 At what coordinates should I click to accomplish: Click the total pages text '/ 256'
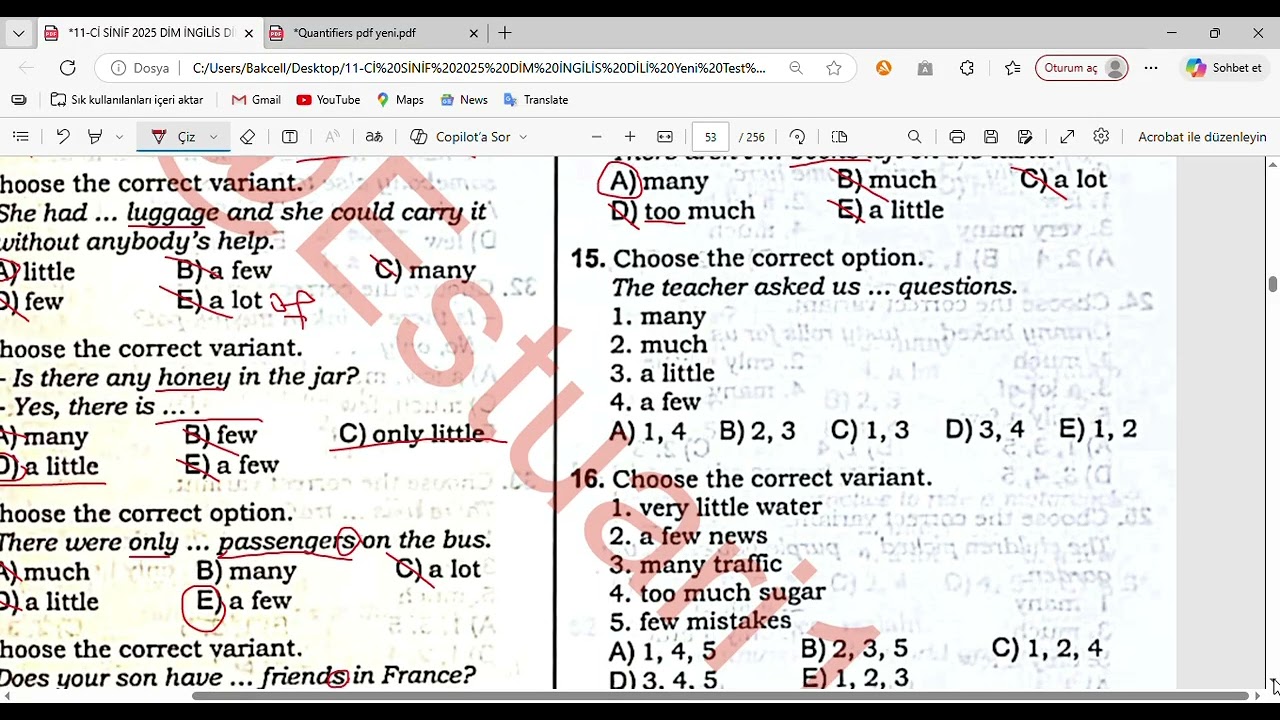752,137
